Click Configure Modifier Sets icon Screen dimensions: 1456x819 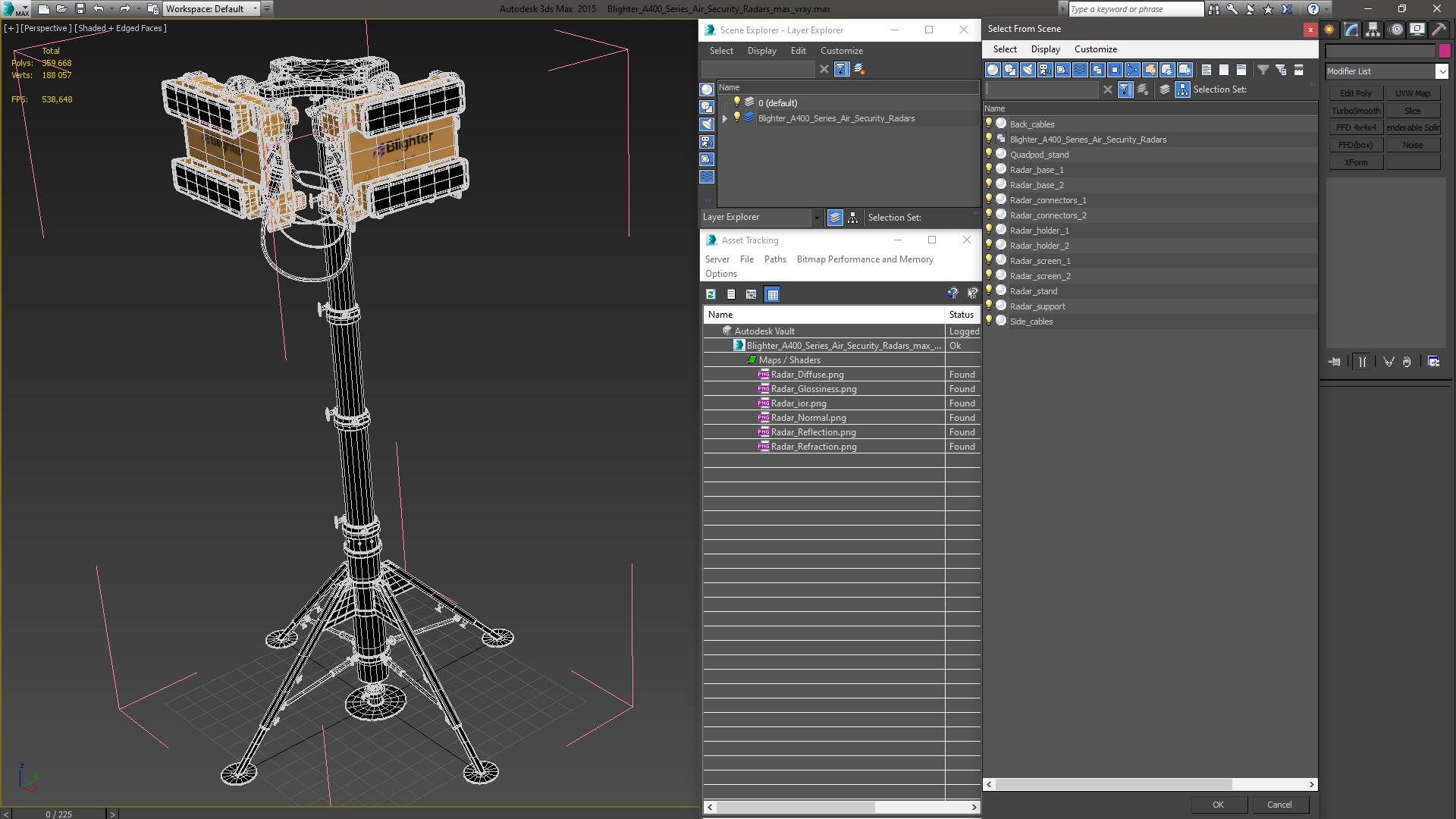[x=1434, y=362]
